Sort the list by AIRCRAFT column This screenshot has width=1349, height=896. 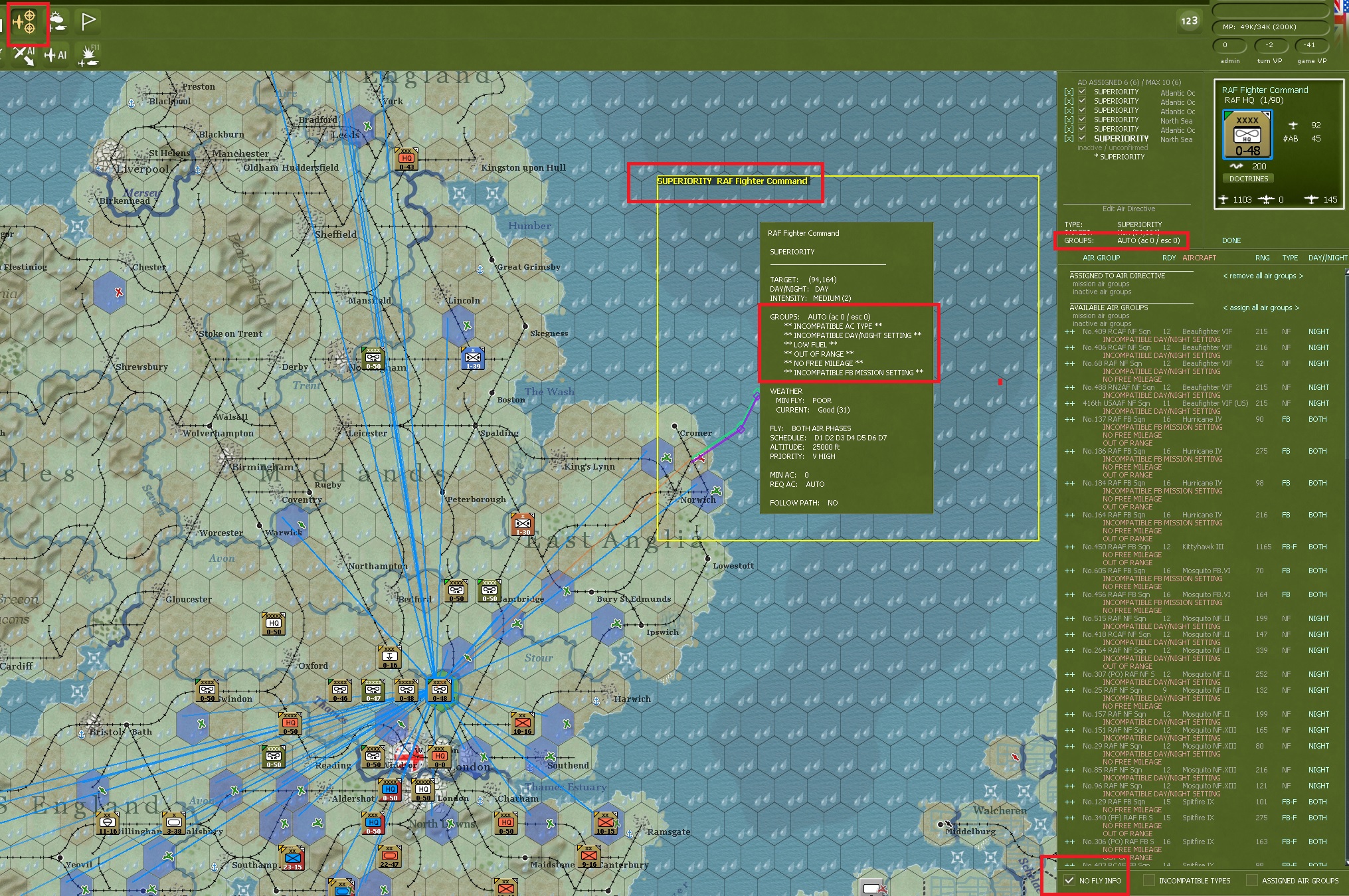pyautogui.click(x=1199, y=258)
